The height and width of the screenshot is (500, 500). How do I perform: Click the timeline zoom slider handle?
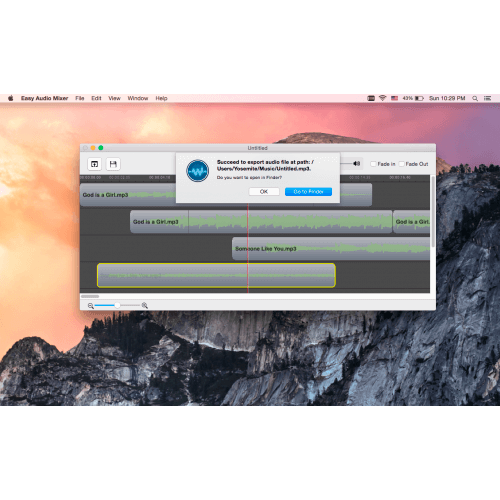pyautogui.click(x=117, y=305)
